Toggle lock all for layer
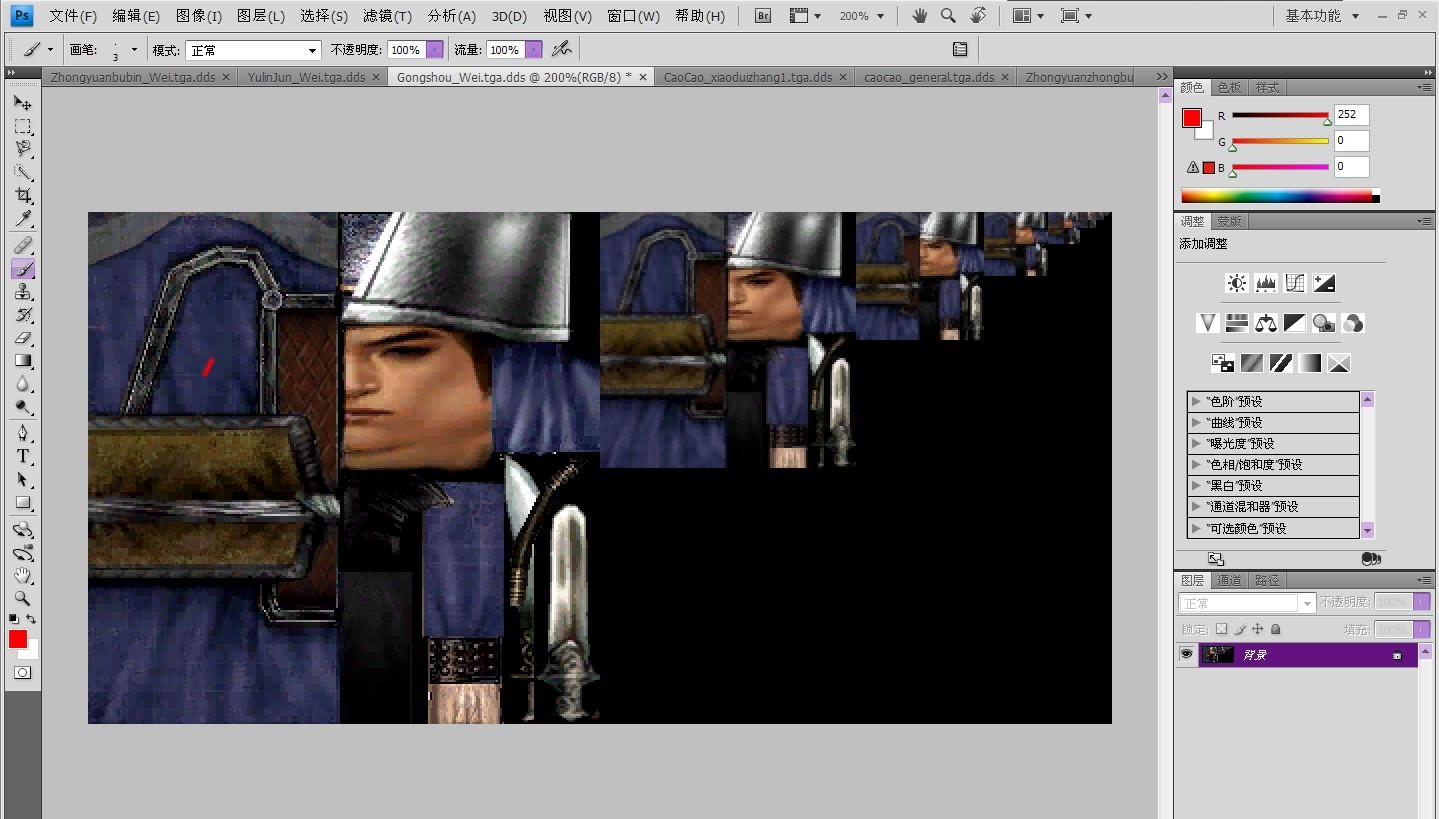 pyautogui.click(x=1276, y=629)
